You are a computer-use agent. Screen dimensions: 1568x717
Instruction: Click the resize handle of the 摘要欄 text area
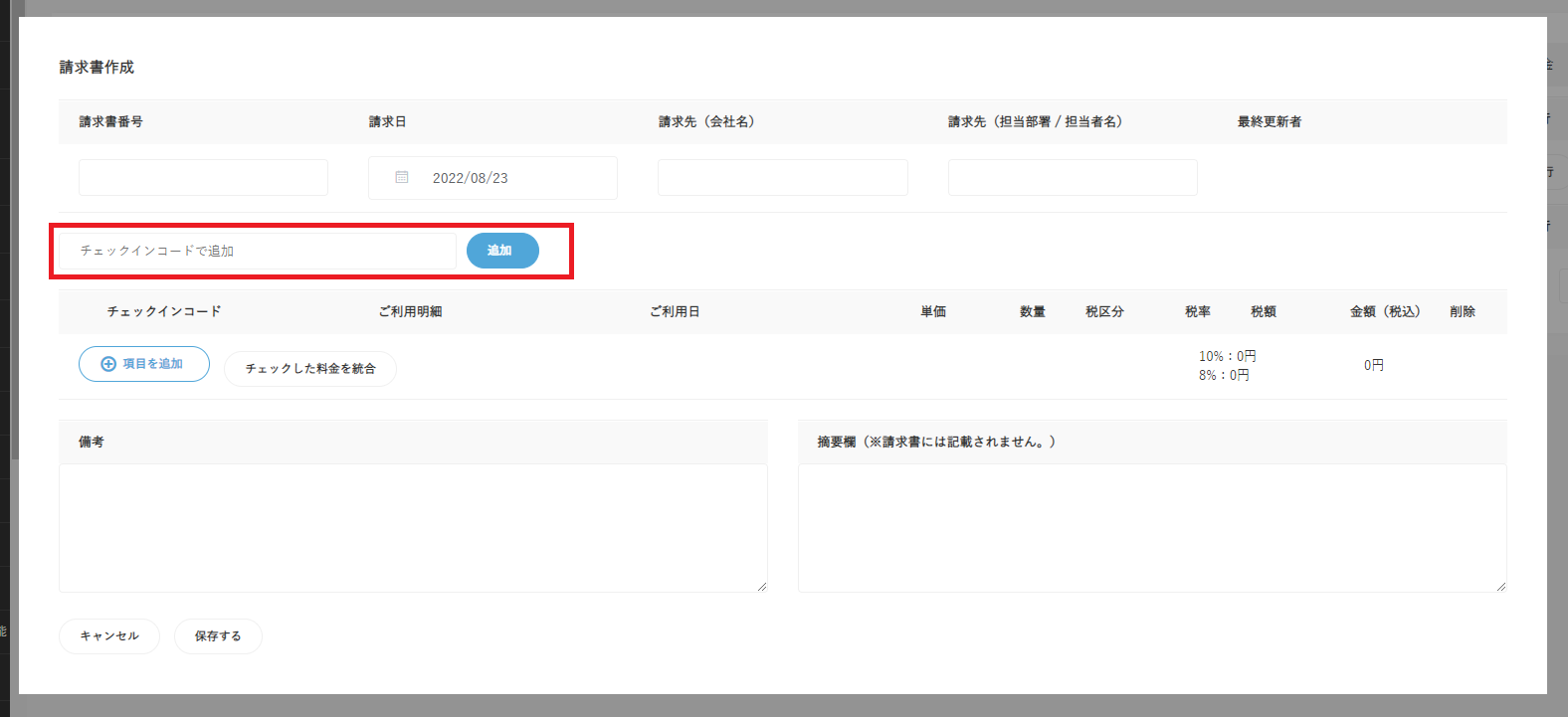(x=1501, y=587)
